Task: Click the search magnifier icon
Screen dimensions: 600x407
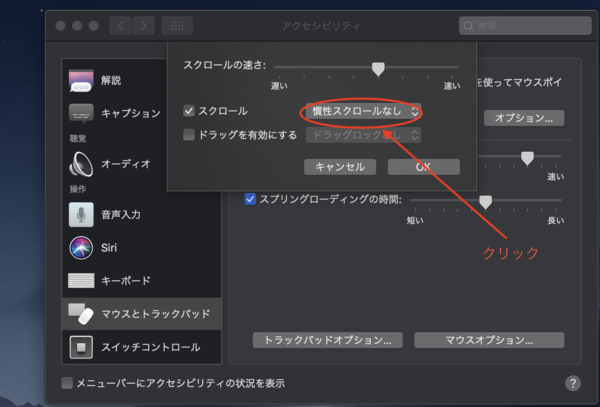Action: 468,26
